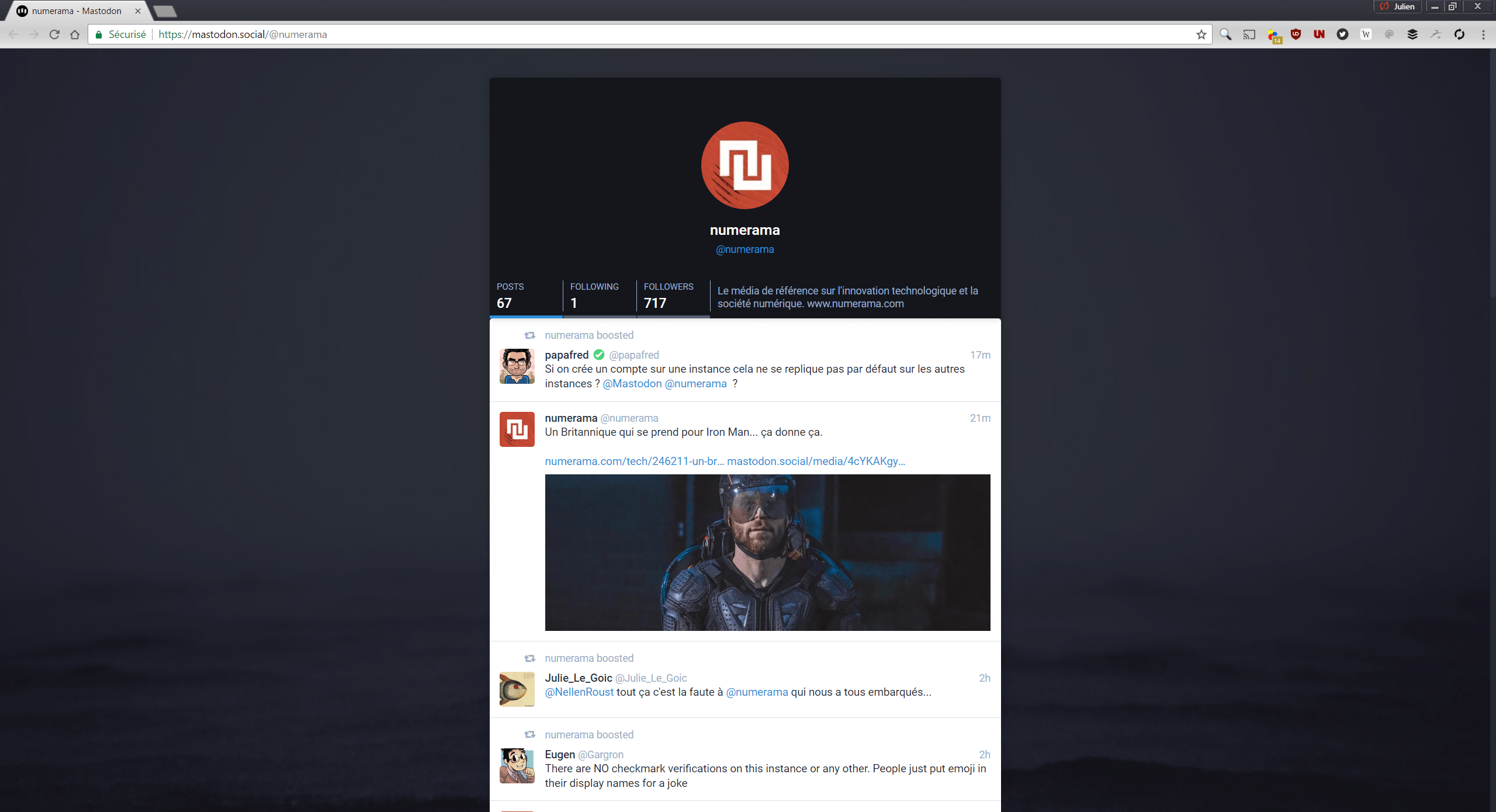The image size is (1496, 812).
Task: Open the 2h timestamp on Eugen's post
Action: click(x=984, y=755)
